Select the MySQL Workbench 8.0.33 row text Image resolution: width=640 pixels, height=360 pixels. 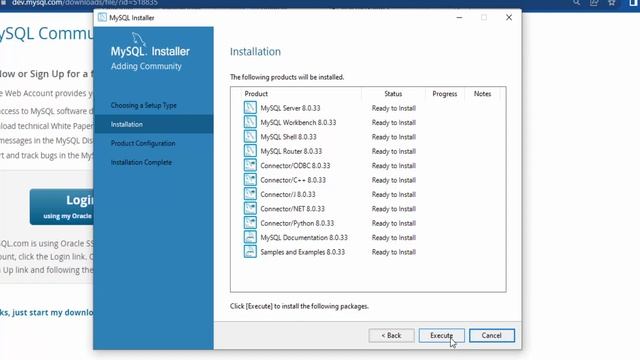pyautogui.click(x=298, y=122)
